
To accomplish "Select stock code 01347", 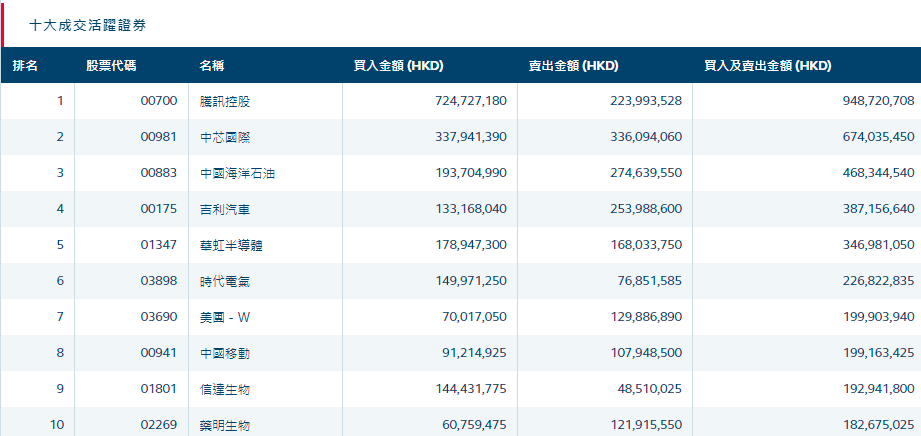I will tap(159, 244).
